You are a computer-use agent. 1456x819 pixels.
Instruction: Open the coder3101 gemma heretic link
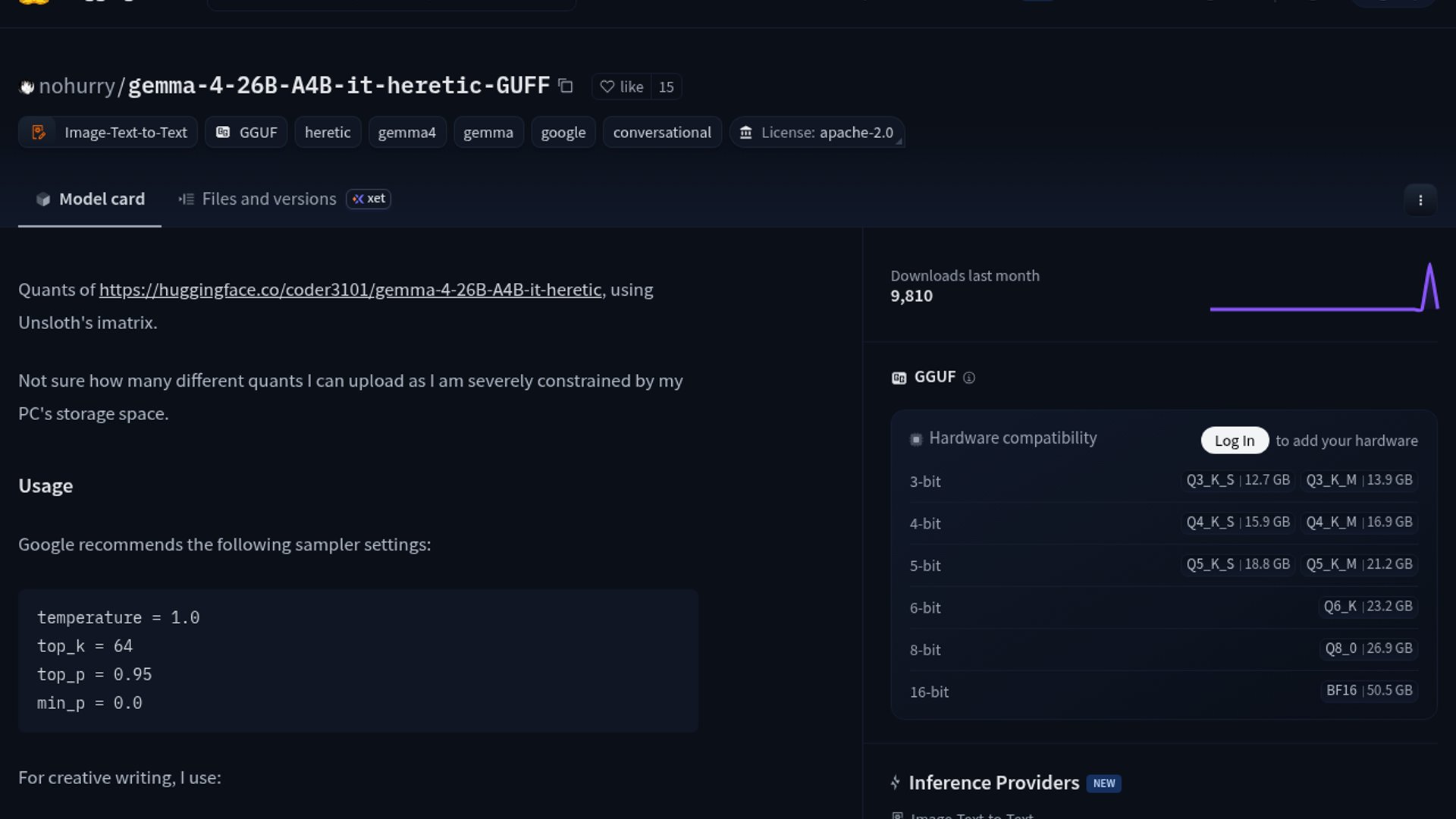[x=350, y=290]
